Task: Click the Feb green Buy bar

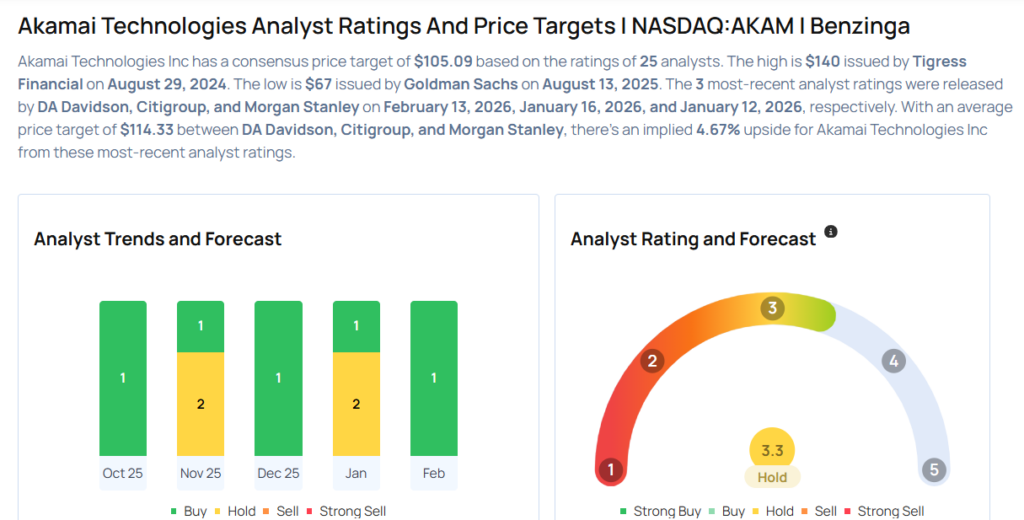Action: (x=434, y=378)
